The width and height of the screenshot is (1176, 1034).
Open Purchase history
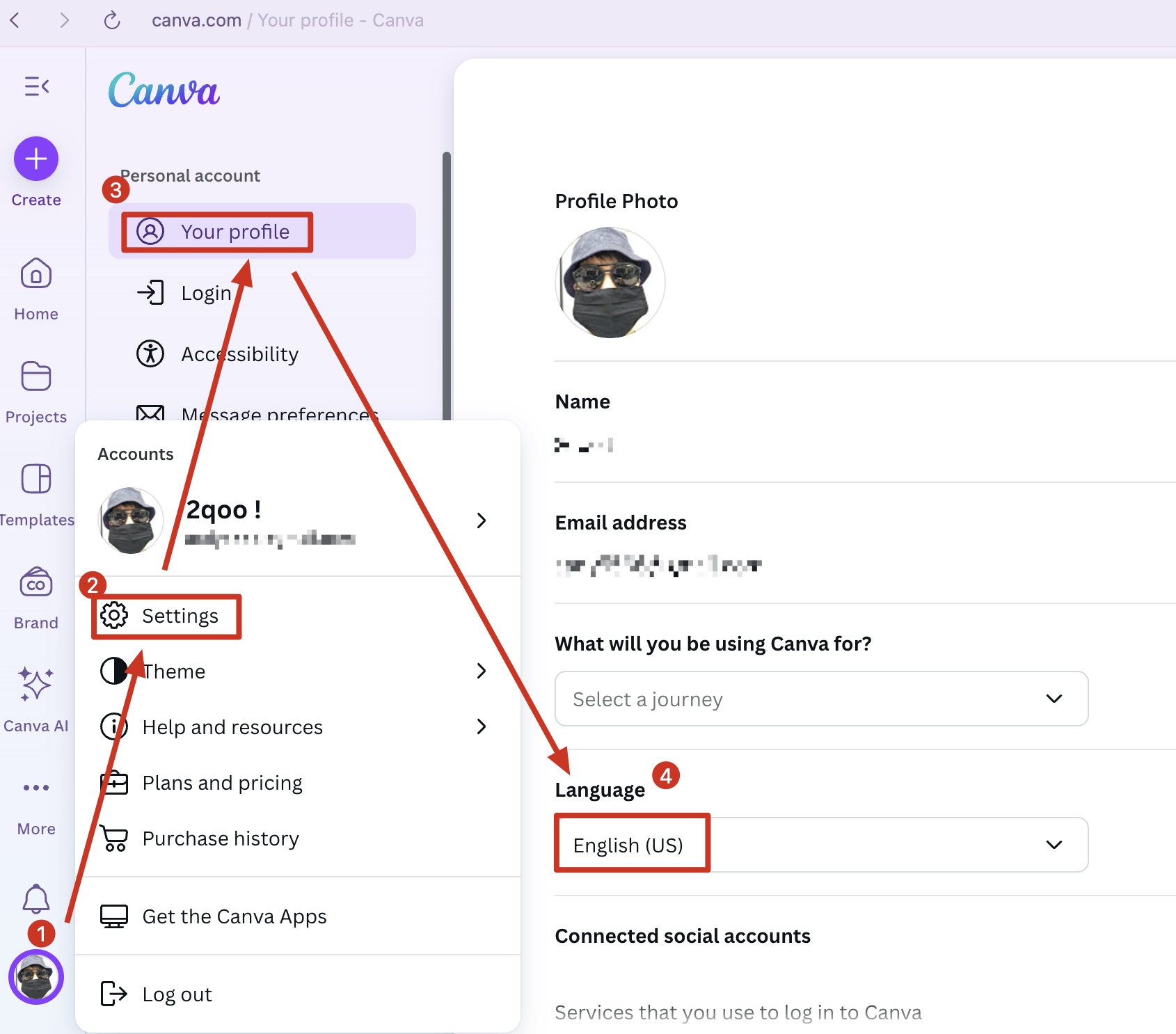coord(220,838)
